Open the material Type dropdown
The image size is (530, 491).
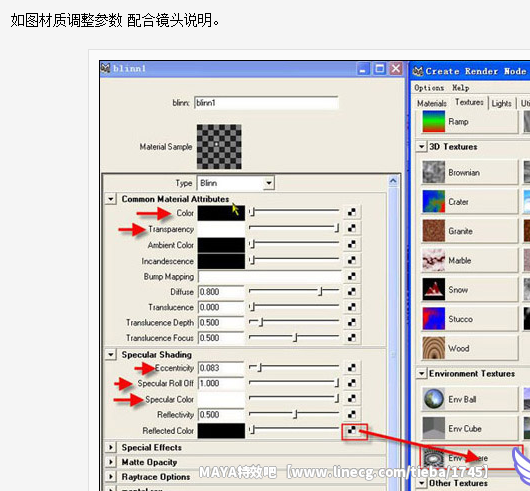[268, 183]
